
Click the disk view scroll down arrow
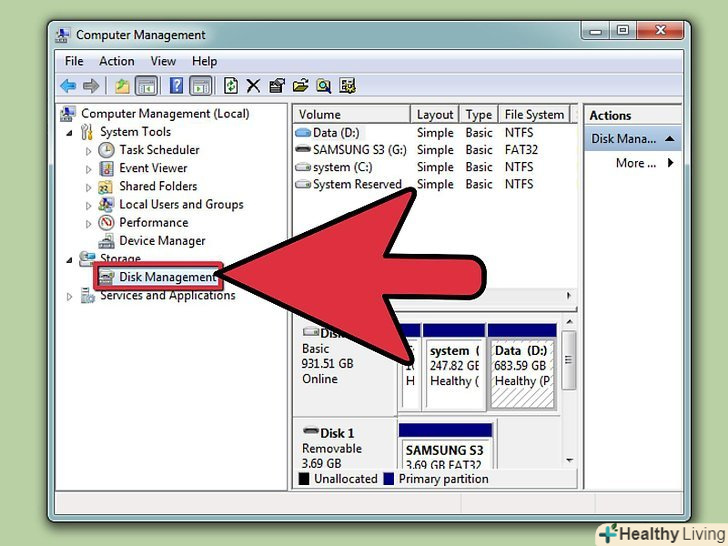[569, 461]
